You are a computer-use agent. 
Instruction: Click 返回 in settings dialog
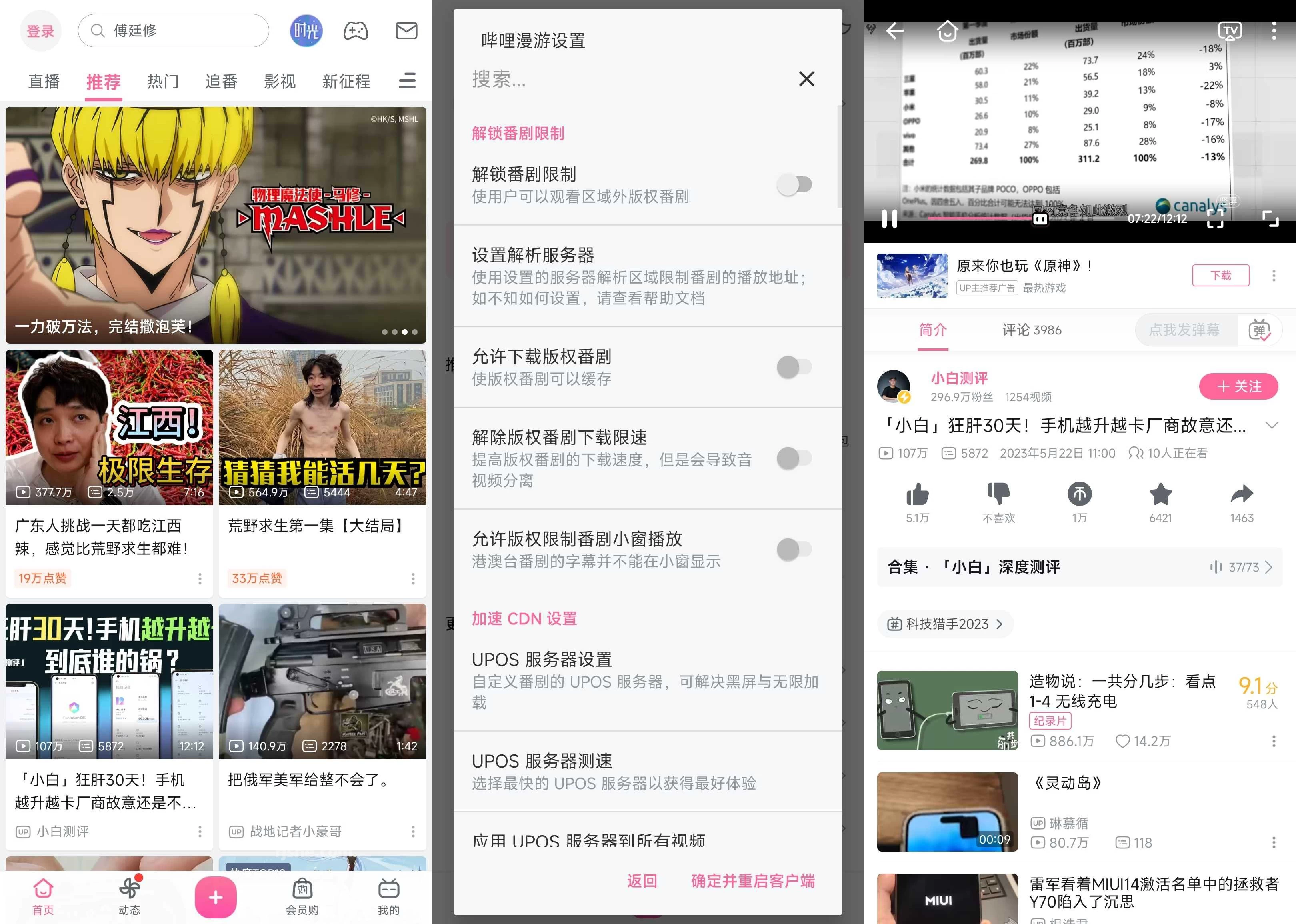(642, 881)
